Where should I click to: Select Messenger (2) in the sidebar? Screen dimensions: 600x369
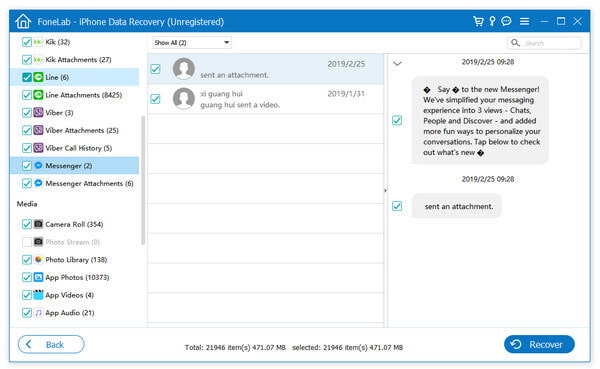pyautogui.click(x=75, y=165)
